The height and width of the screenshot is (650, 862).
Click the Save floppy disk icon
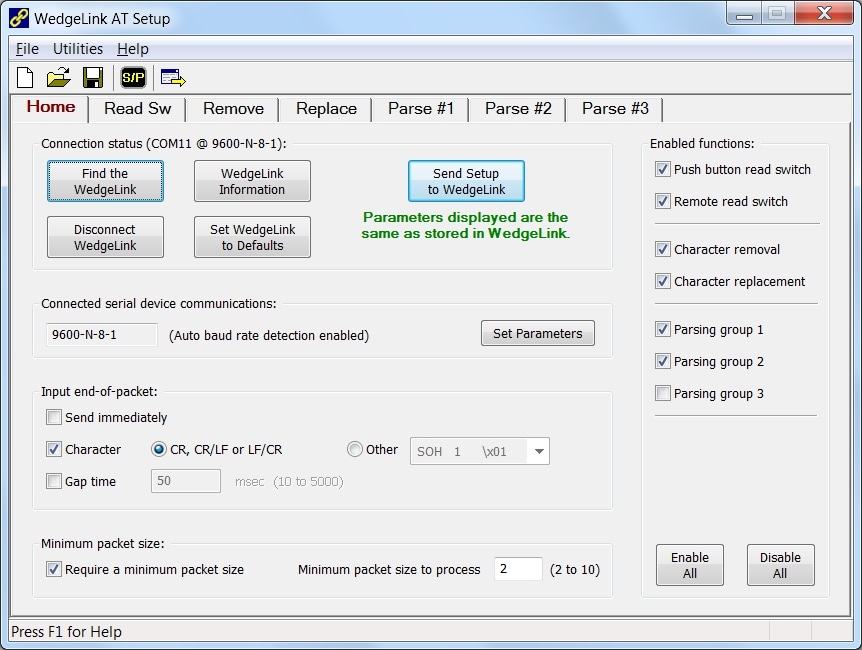point(93,78)
